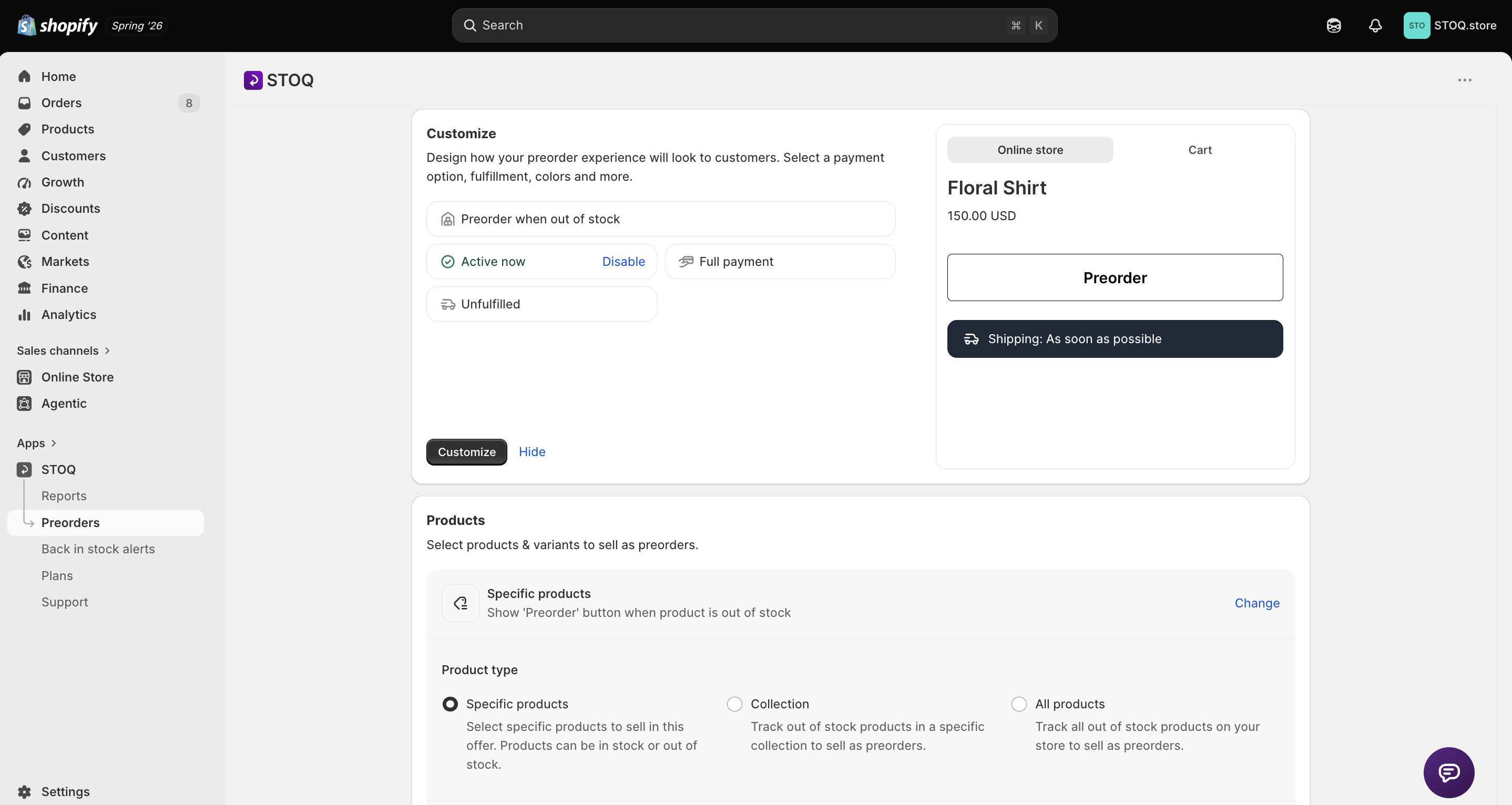Viewport: 1512px width, 805px height.
Task: Click the STOQ app icon in sidebar
Action: [24, 469]
